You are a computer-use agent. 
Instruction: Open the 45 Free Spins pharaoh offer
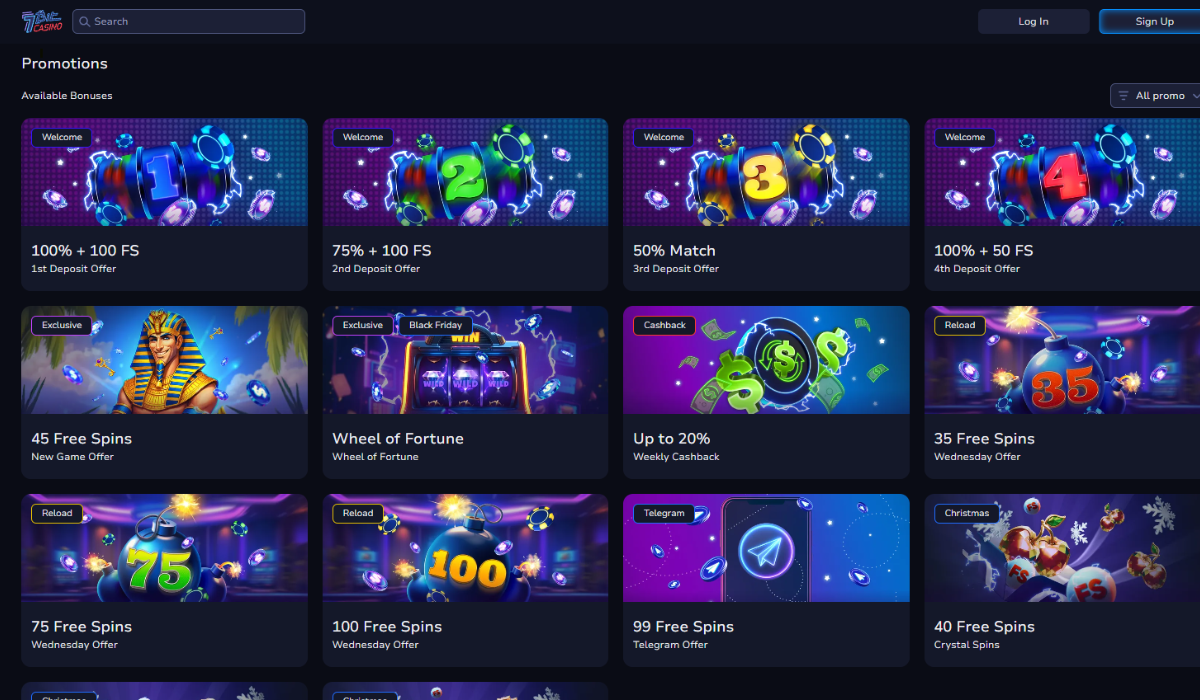[164, 392]
